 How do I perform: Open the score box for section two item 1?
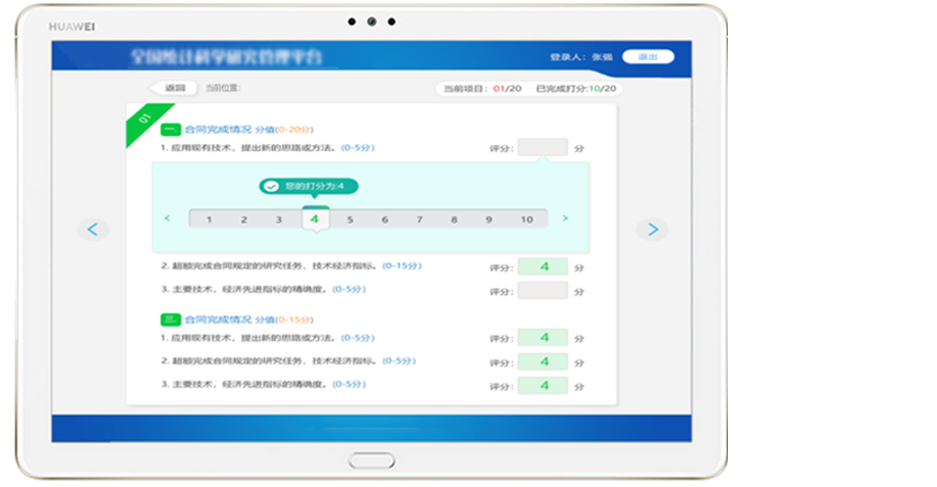pos(543,338)
